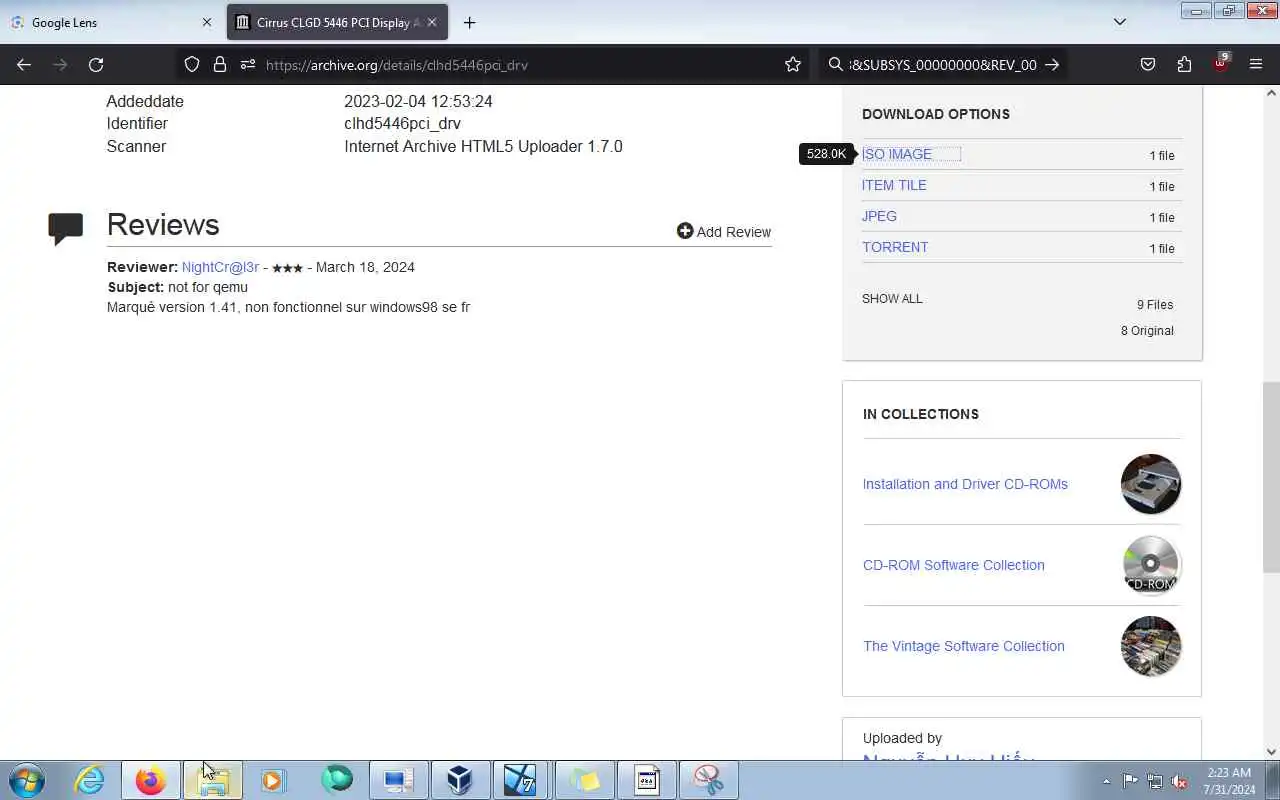This screenshot has width=1280, height=800.
Task: Switch to Firefox in the taskbar
Action: tap(151, 780)
